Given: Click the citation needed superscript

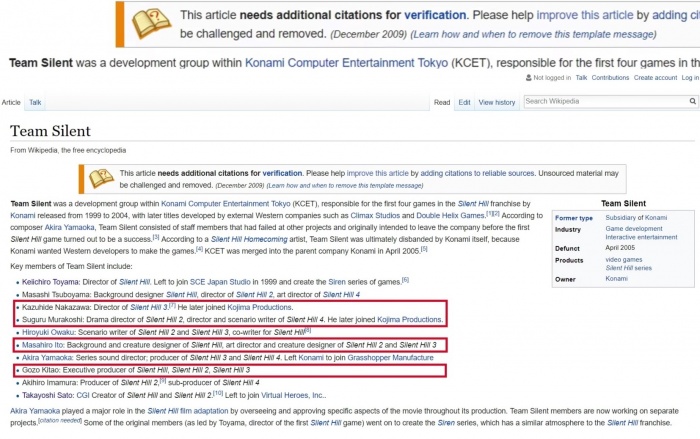Looking at the screenshot, I should (60, 420).
